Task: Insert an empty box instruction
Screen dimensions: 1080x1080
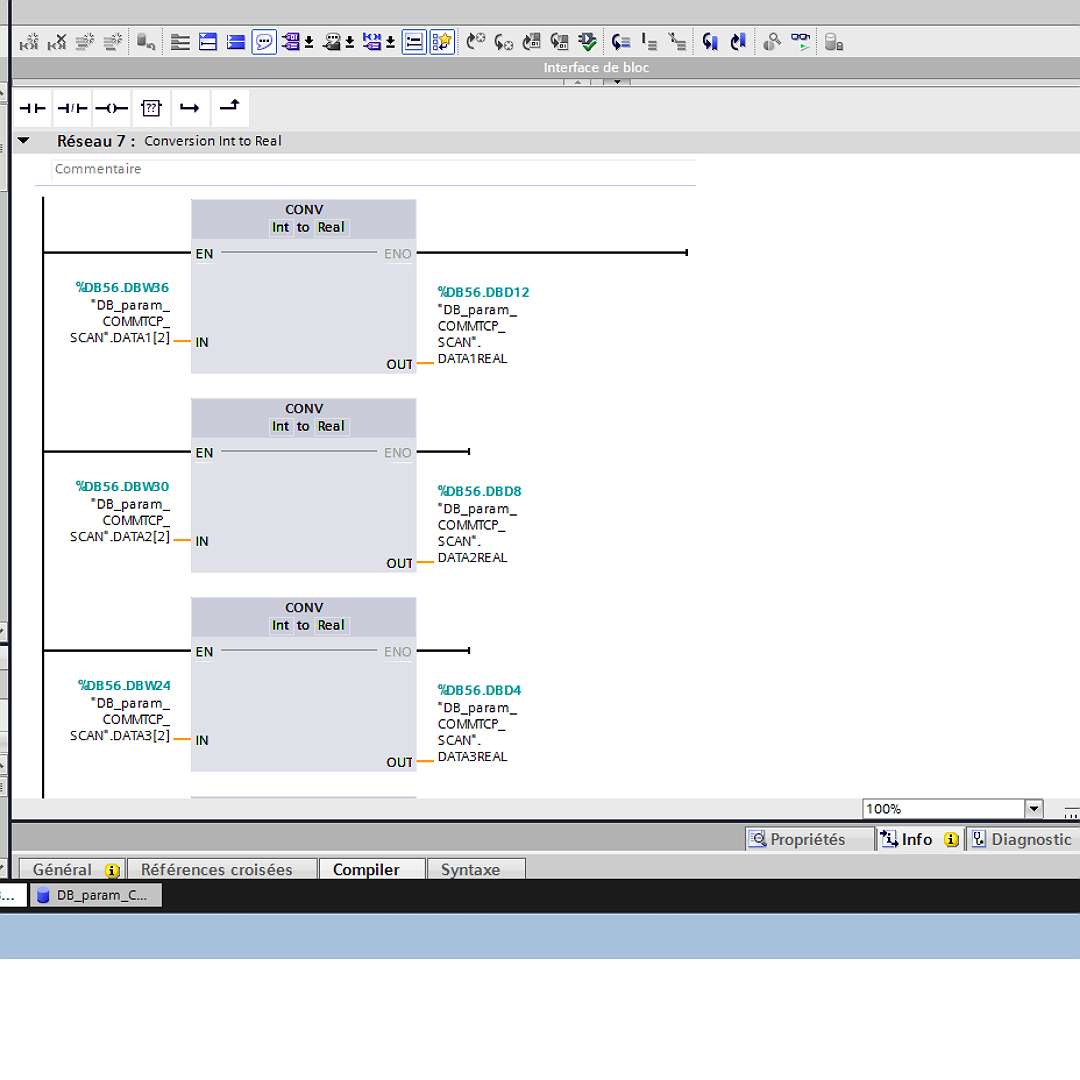Action: point(150,108)
